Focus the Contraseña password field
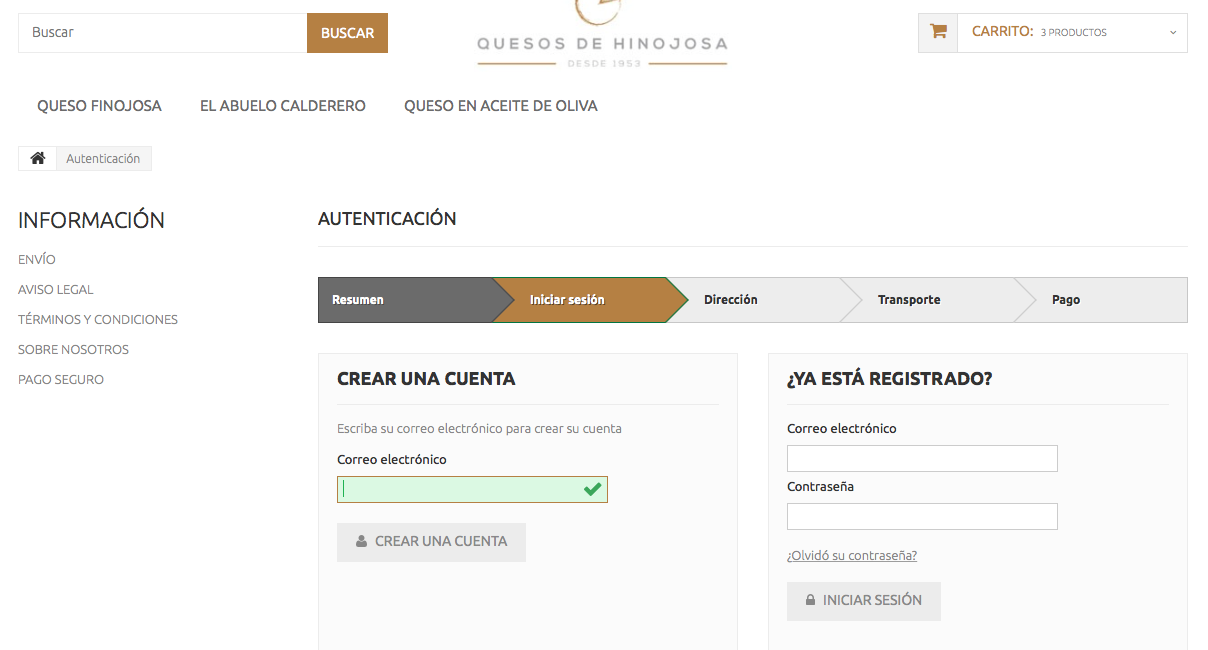Viewport: 1208px width, 650px height. click(922, 517)
